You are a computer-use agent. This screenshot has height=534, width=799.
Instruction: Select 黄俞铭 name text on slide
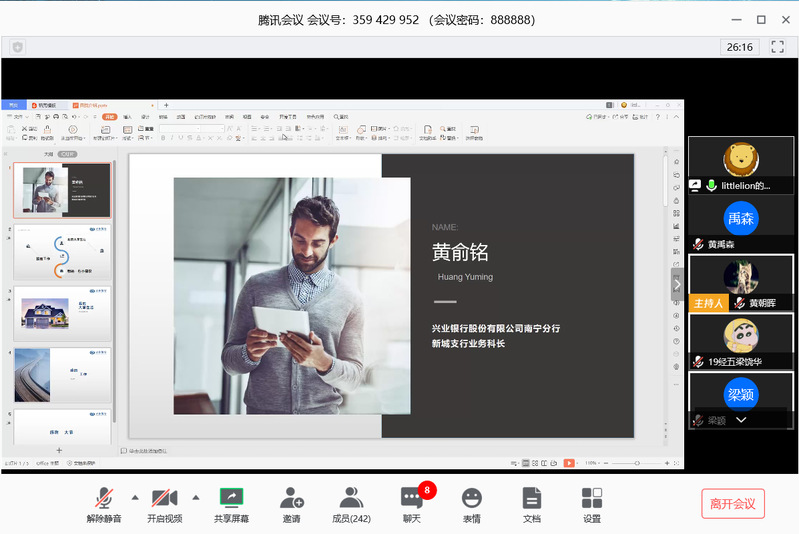coord(460,252)
